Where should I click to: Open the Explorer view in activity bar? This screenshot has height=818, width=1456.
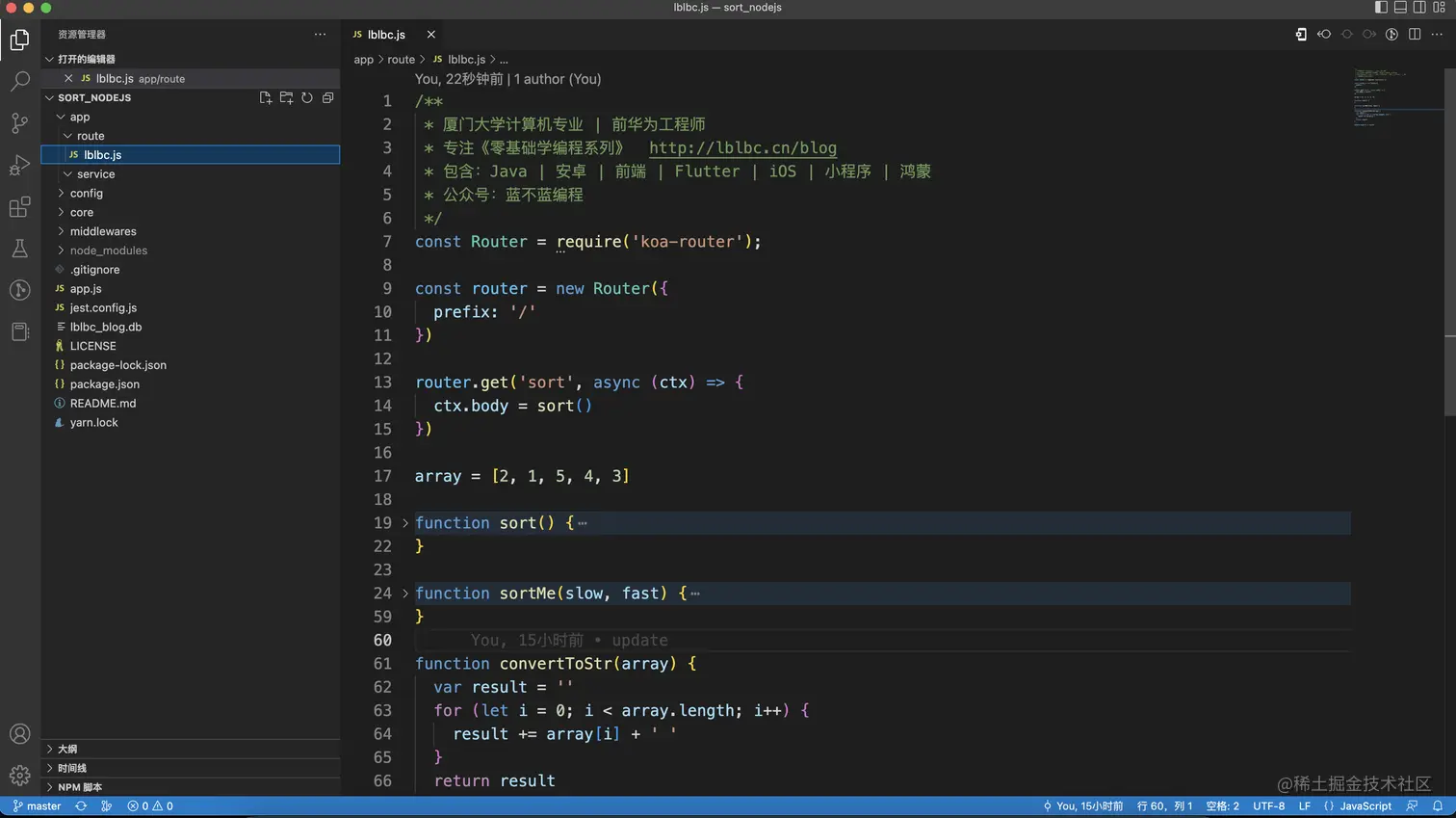(x=19, y=40)
